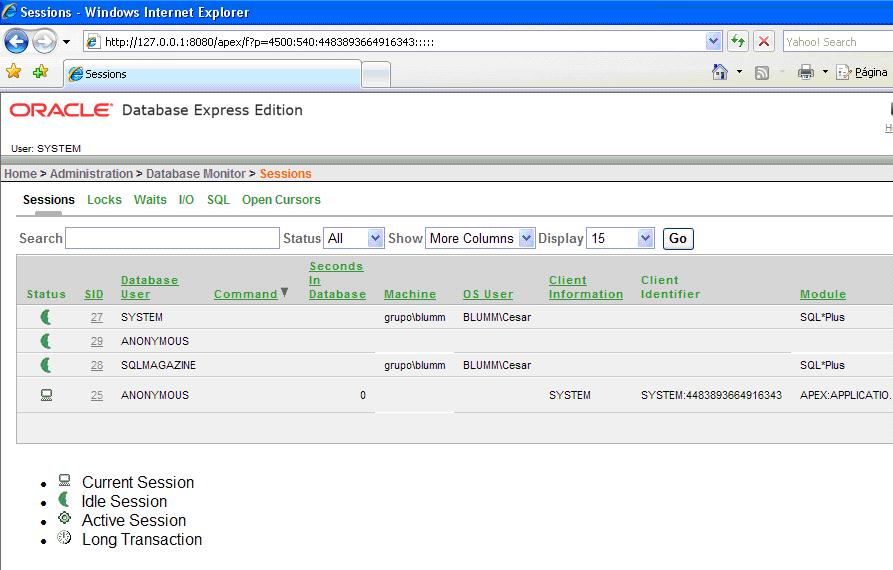
Task: Switch to the Waits tab
Action: point(150,200)
